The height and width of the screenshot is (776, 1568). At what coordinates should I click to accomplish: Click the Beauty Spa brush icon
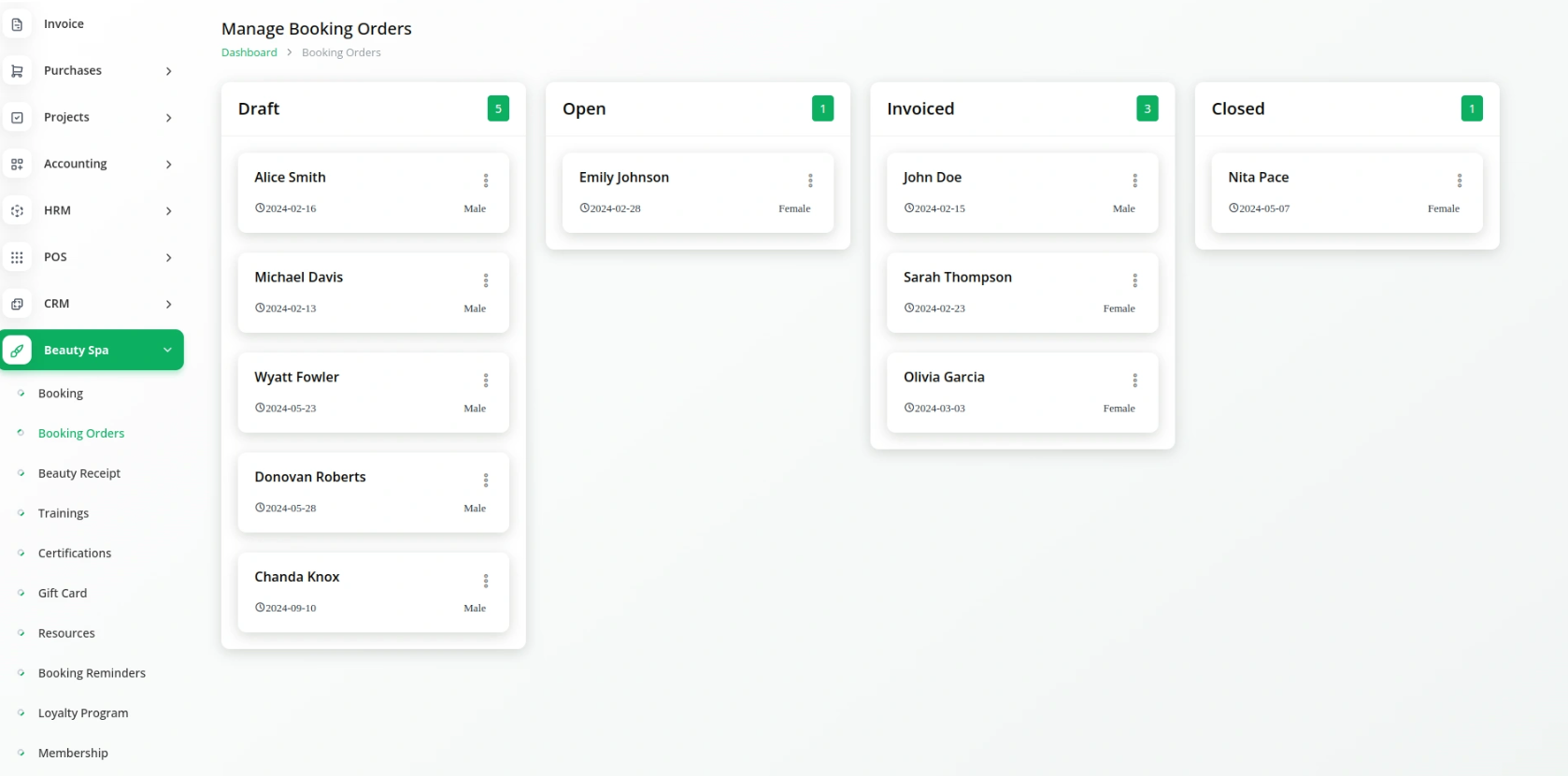(x=17, y=351)
